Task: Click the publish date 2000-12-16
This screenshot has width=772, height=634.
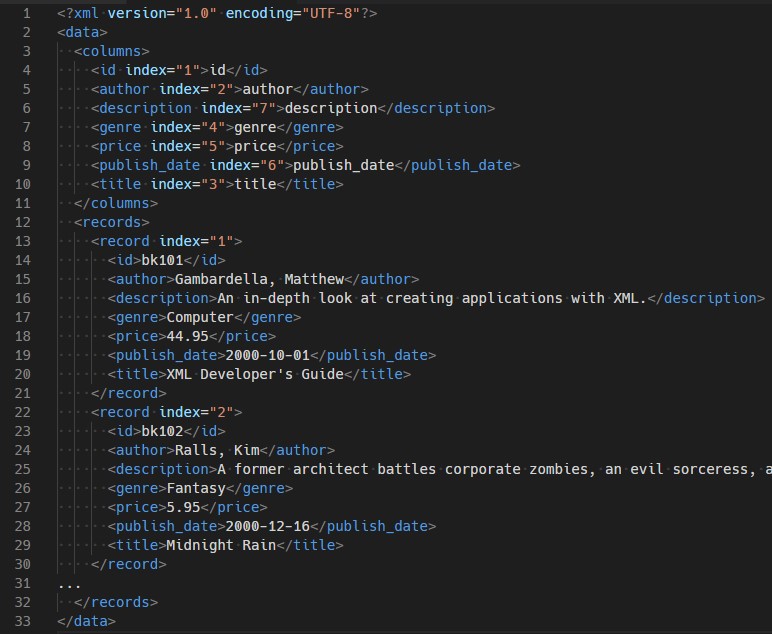Action: [x=268, y=526]
